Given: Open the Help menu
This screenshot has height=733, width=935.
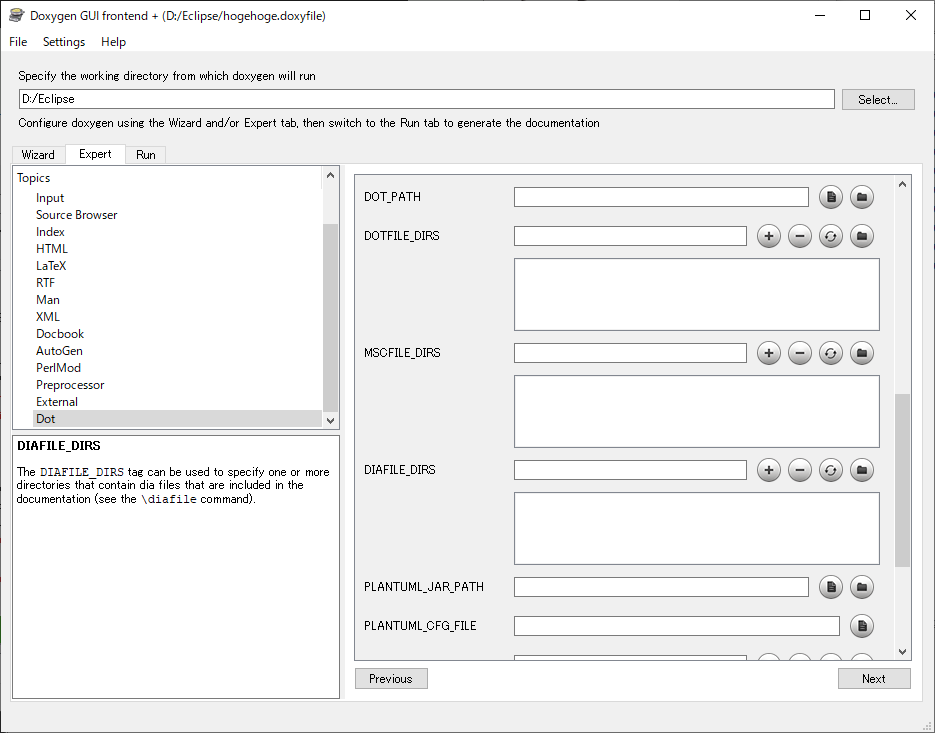Looking at the screenshot, I should point(113,42).
